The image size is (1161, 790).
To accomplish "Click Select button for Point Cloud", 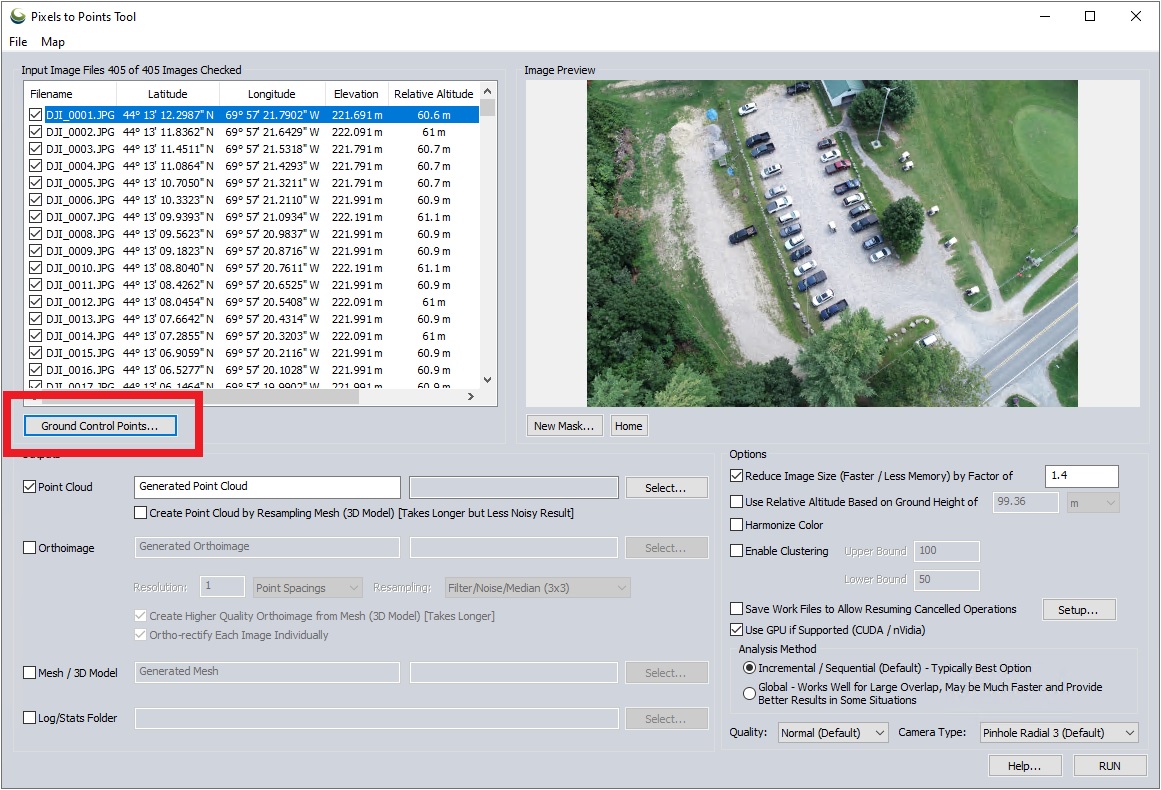I will coord(664,488).
